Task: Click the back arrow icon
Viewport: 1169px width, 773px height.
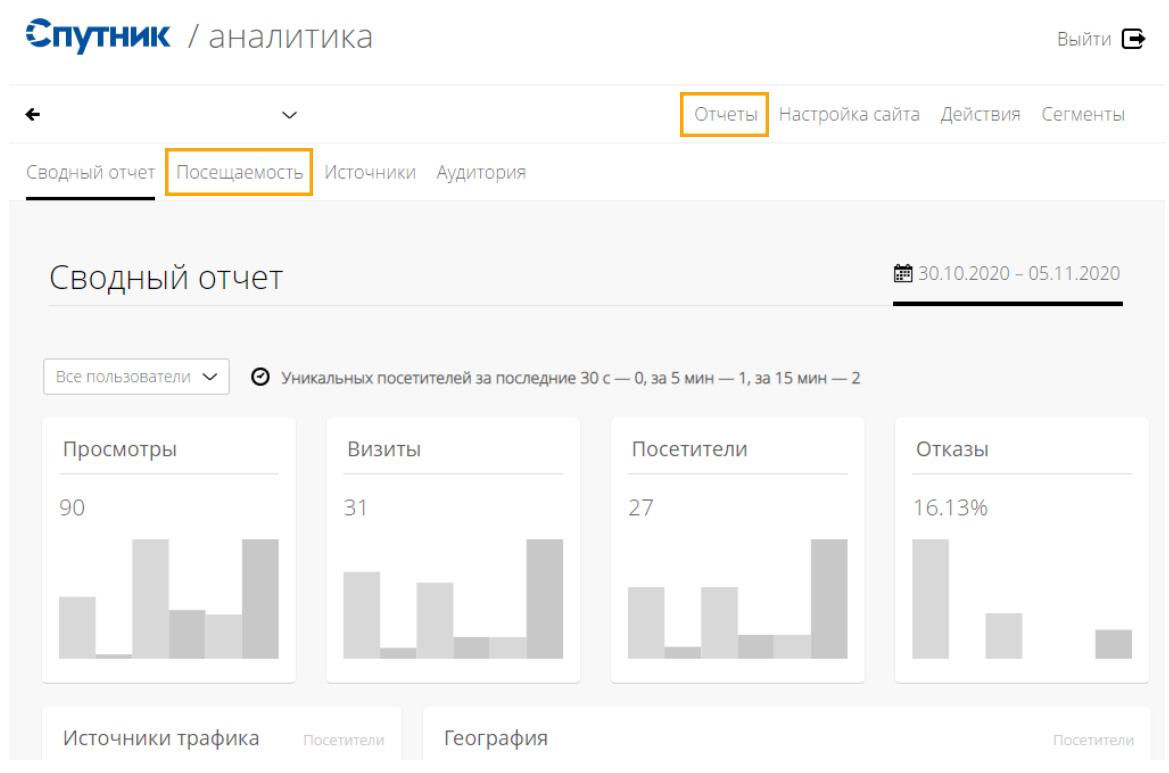Action: coord(35,115)
